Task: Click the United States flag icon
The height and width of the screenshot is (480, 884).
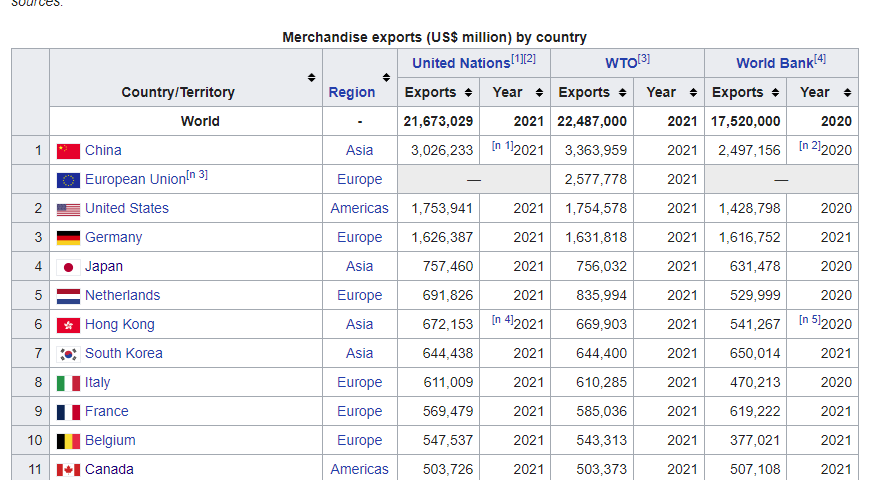Action: [68, 209]
